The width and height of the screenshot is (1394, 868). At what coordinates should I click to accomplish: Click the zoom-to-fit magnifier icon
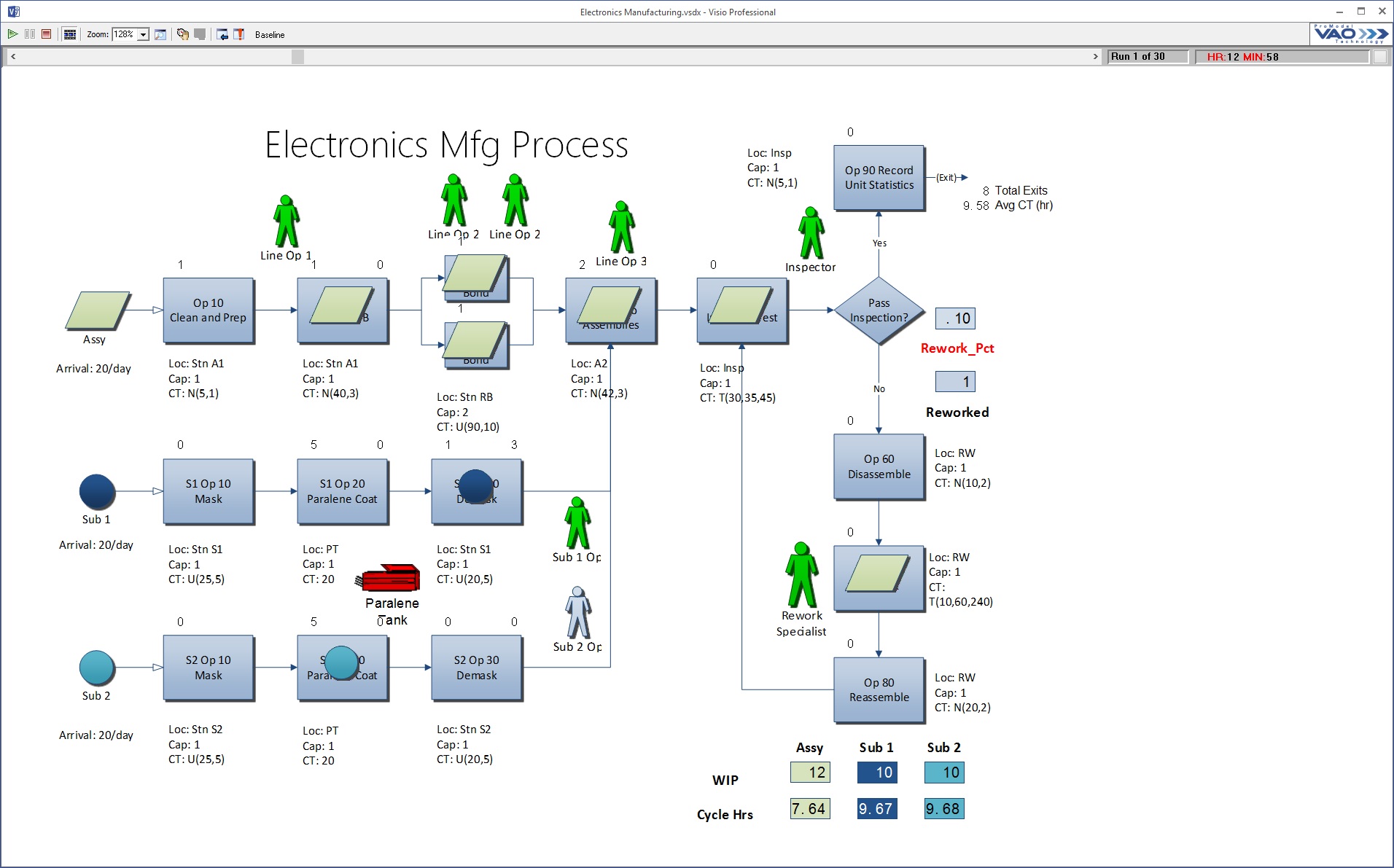click(x=160, y=34)
